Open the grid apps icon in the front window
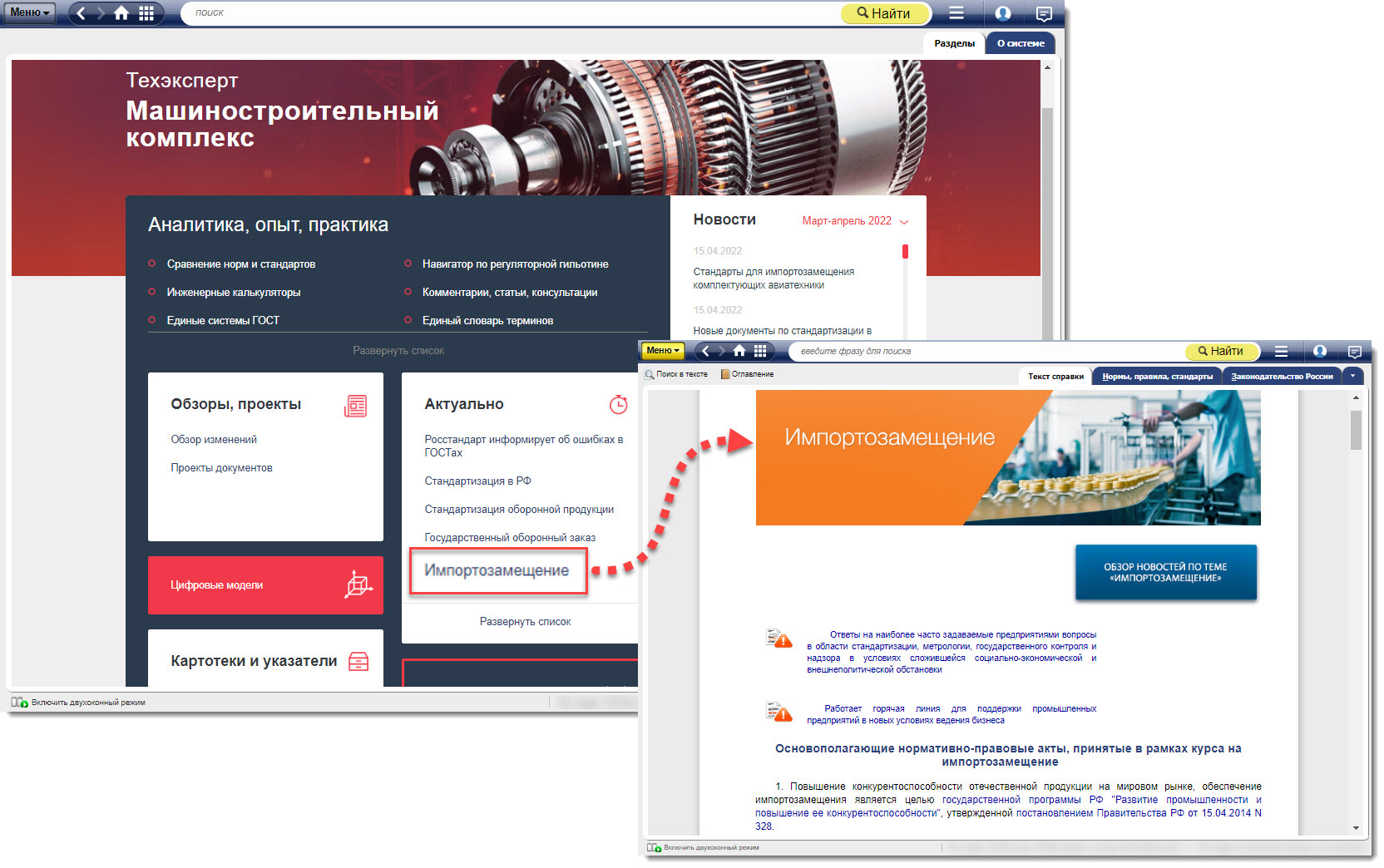The height and width of the screenshot is (868, 1384). point(759,351)
